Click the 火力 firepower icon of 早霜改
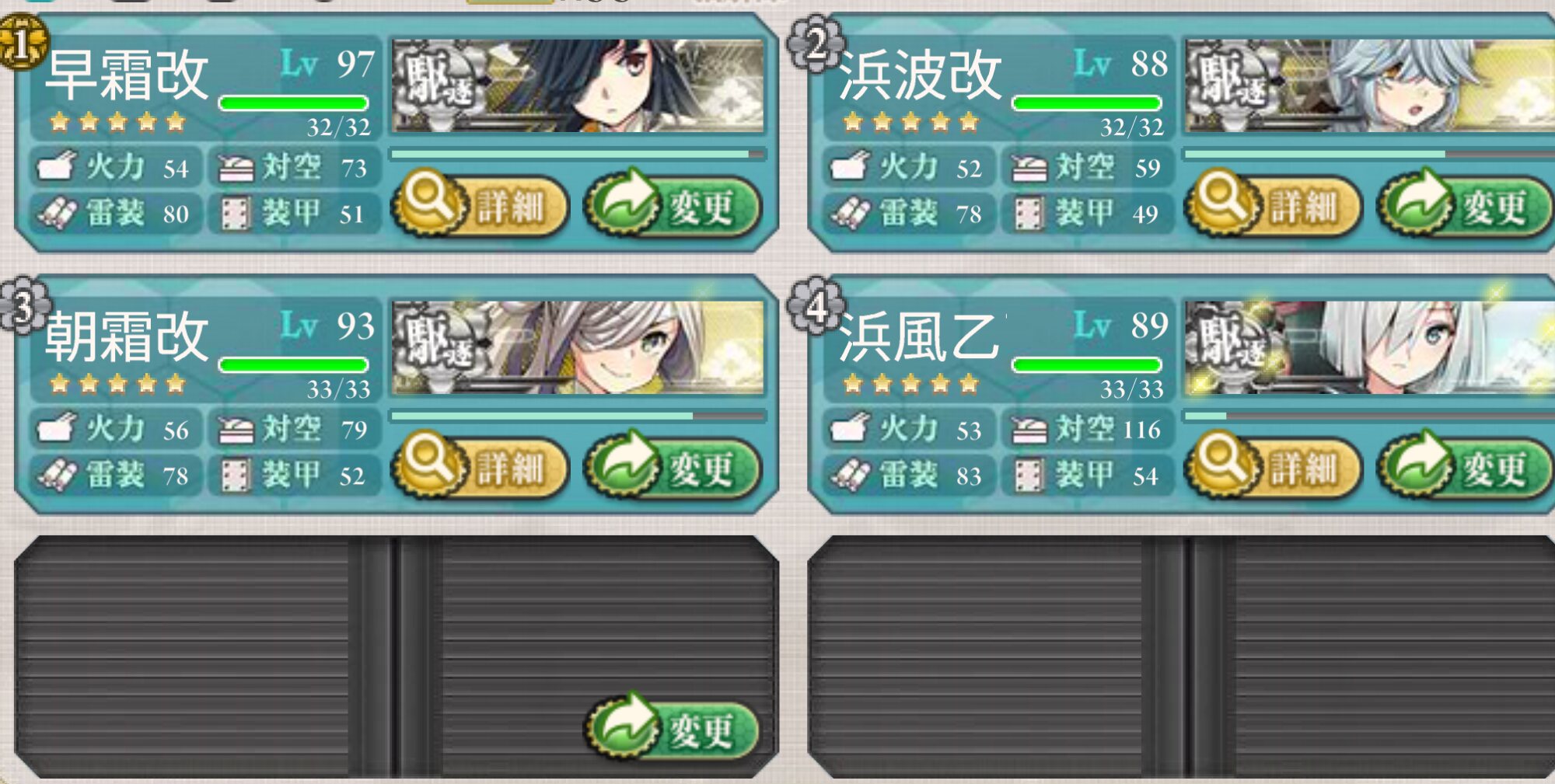Screen dimensions: 1555x784 click(57, 166)
